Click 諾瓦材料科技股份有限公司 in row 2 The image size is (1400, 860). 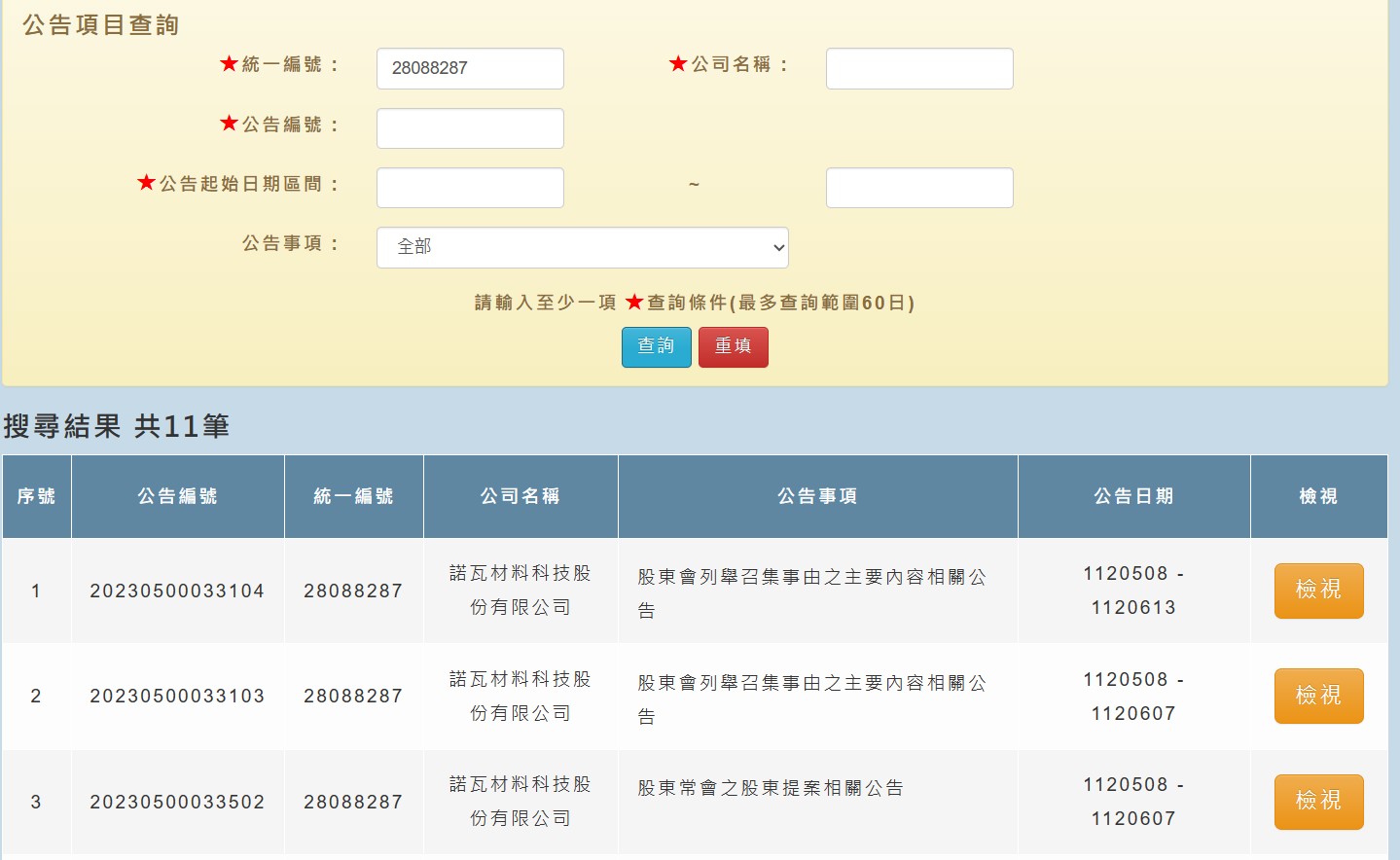coord(521,696)
